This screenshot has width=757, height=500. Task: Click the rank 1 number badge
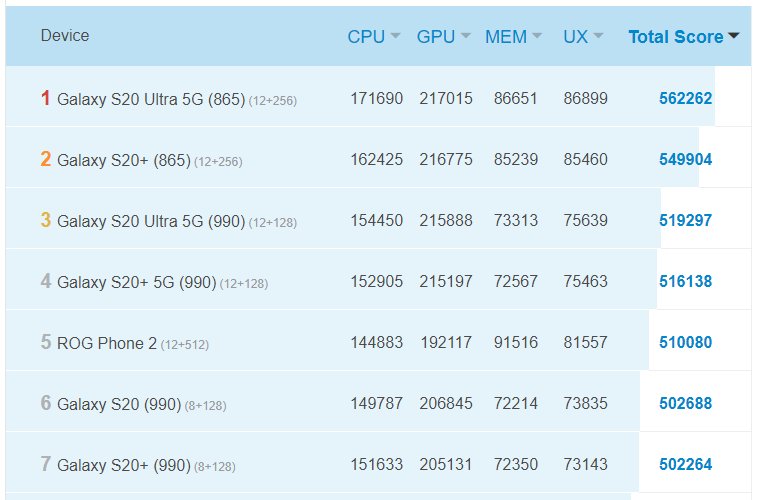pyautogui.click(x=46, y=98)
